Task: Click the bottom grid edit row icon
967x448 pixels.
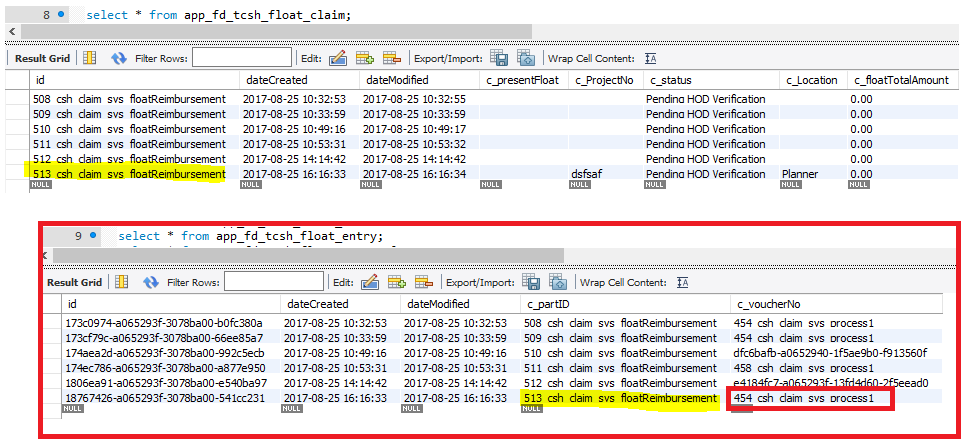Action: pos(369,282)
